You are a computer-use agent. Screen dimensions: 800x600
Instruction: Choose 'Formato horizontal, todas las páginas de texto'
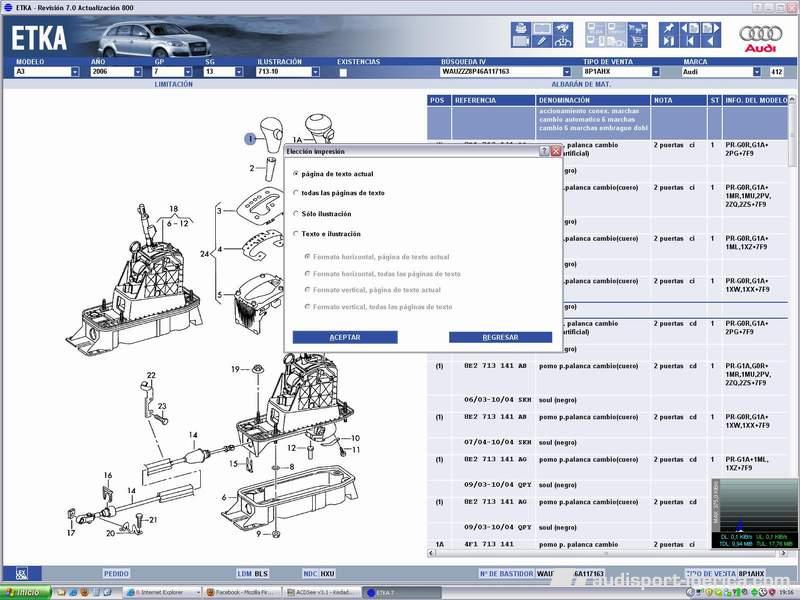coord(307,273)
